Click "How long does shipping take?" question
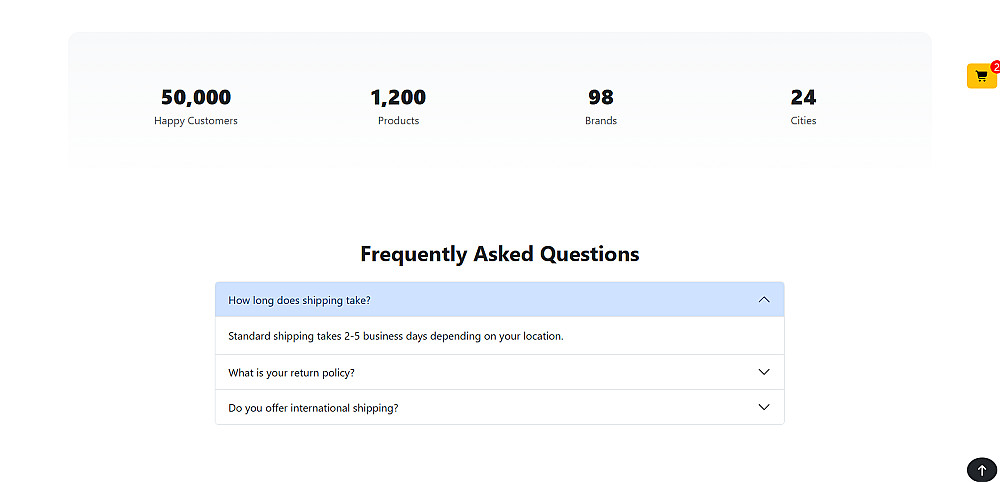 pyautogui.click(x=299, y=300)
